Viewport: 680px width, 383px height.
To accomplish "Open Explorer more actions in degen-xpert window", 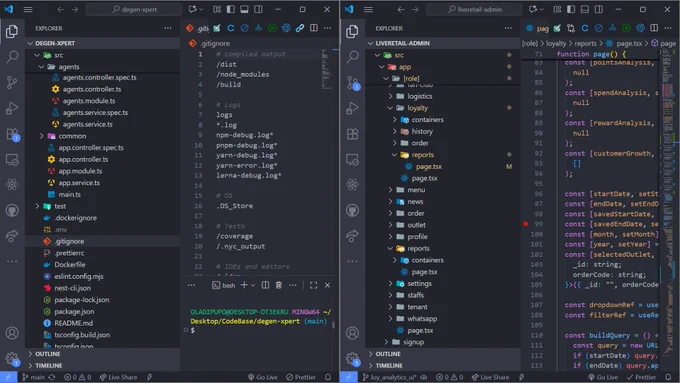I will (168, 28).
